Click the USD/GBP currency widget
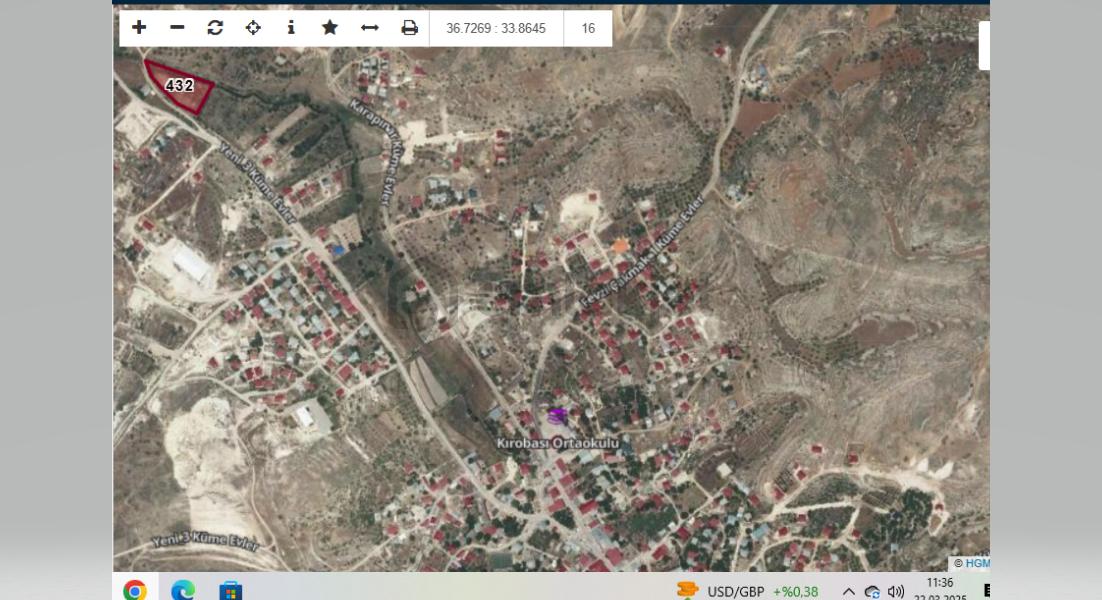Viewport: 1102px width, 600px height. click(747, 592)
